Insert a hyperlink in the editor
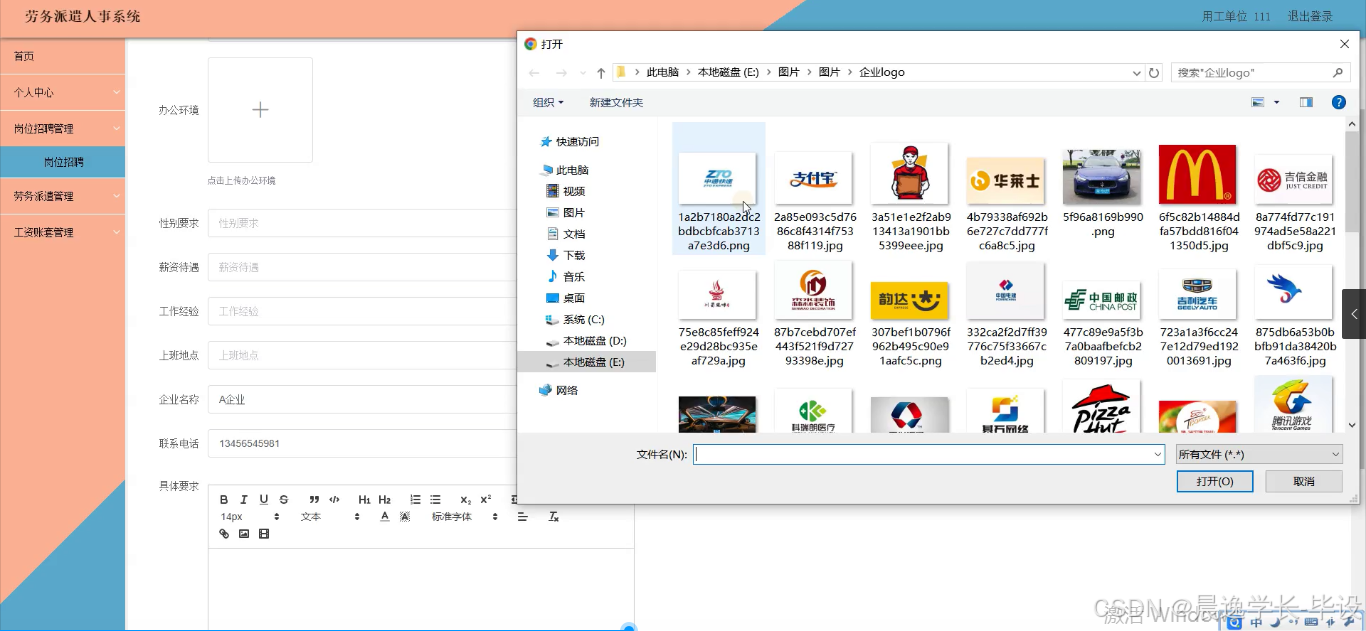This screenshot has width=1366, height=631. (x=224, y=534)
